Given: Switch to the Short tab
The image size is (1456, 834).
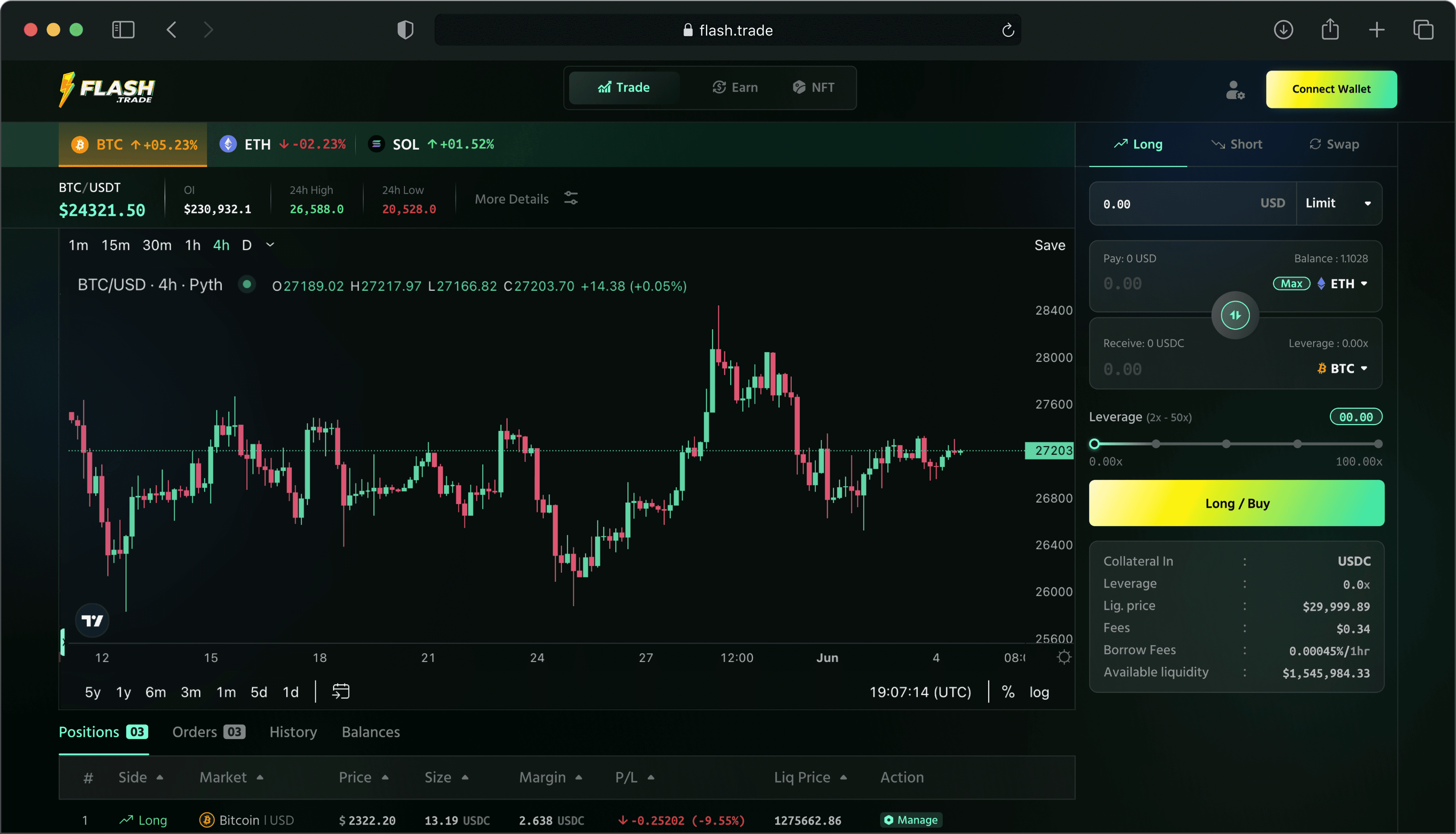Looking at the screenshot, I should [1237, 144].
